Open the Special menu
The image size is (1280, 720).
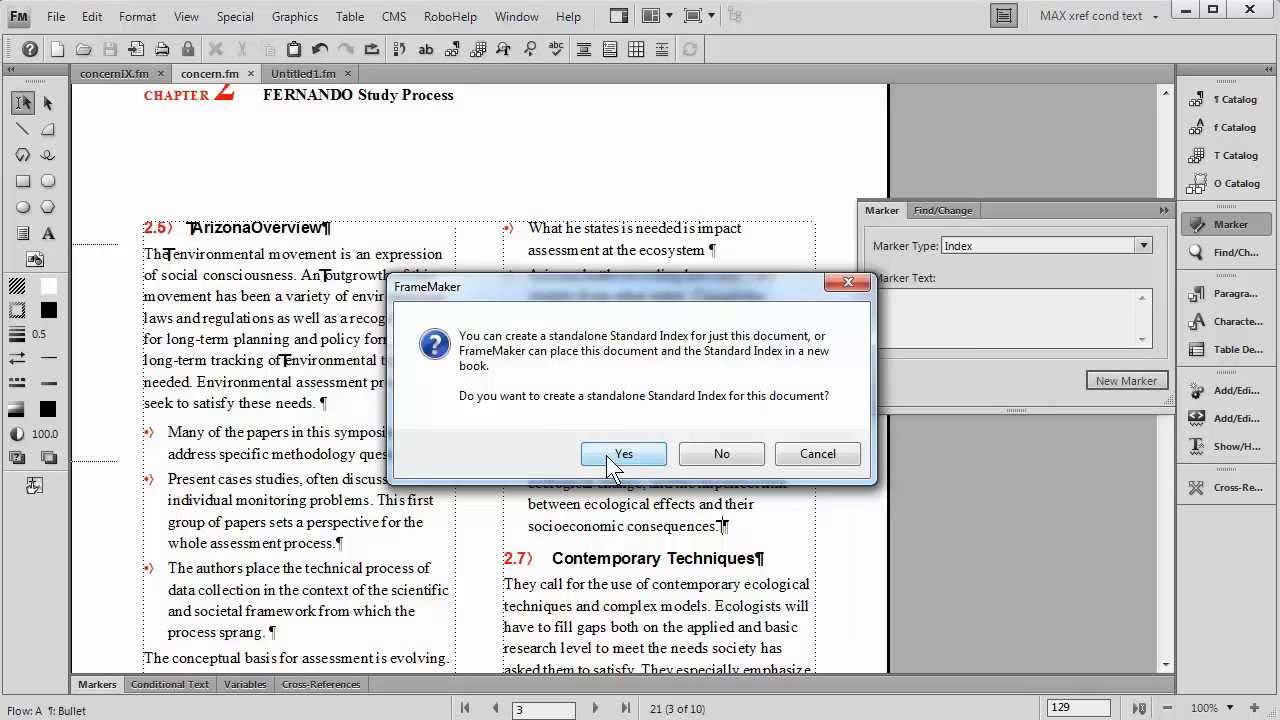pyautogui.click(x=235, y=17)
